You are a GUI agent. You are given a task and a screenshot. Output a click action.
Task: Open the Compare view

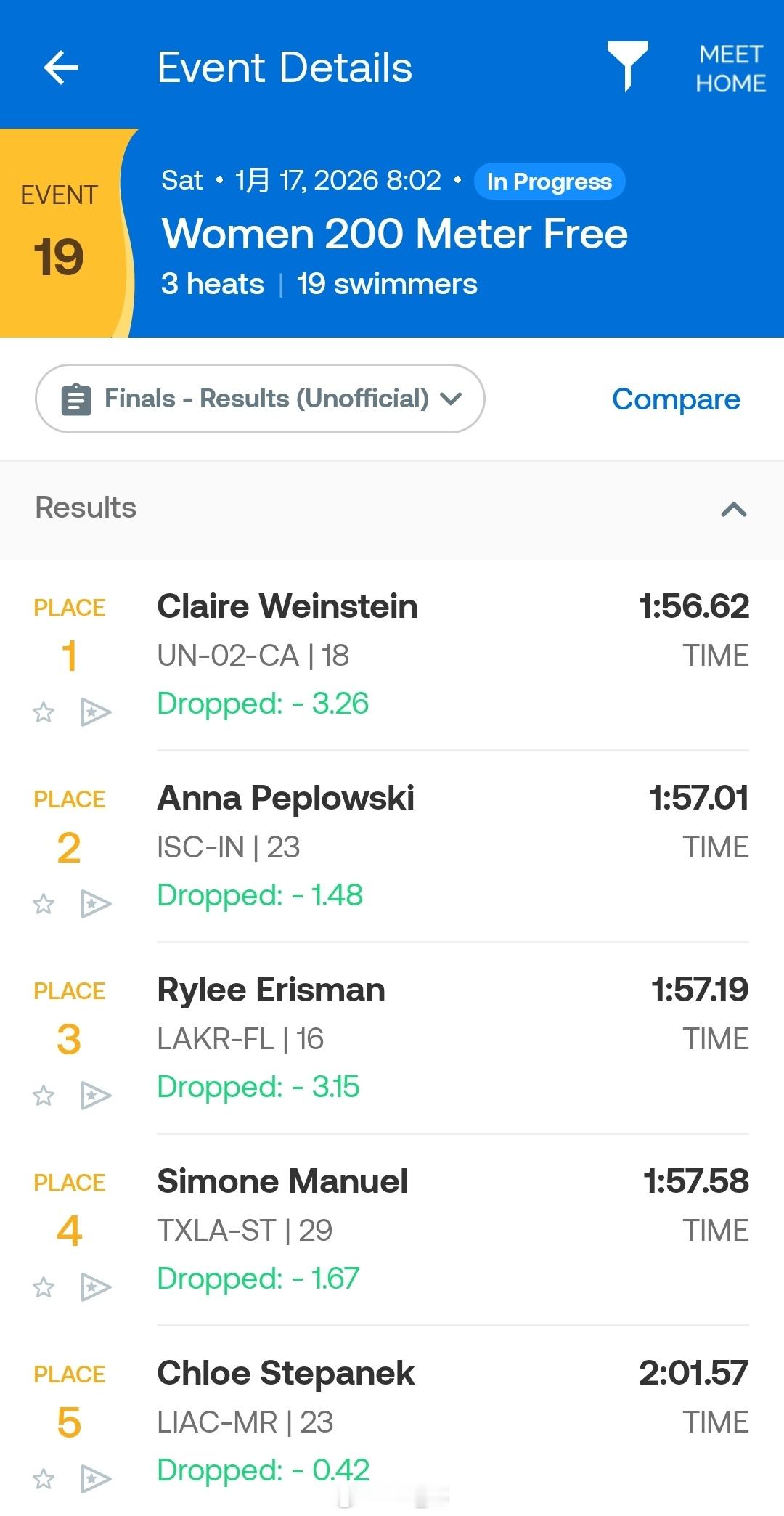pos(676,398)
